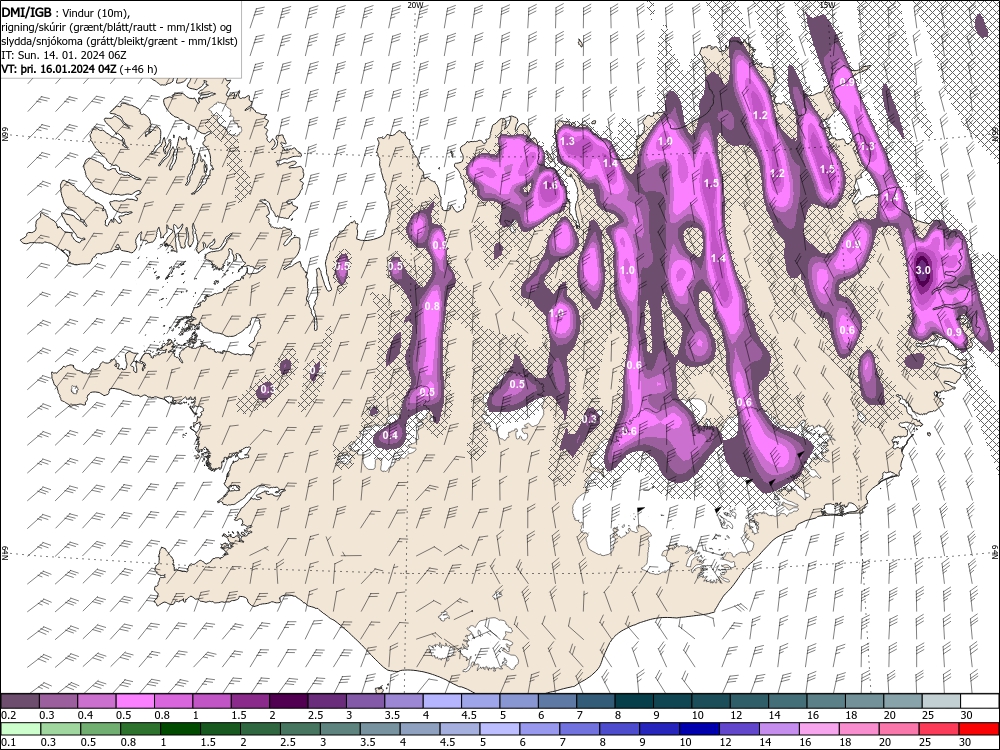
Task: Select the '3.5' number under the top purple legend
Action: click(392, 716)
